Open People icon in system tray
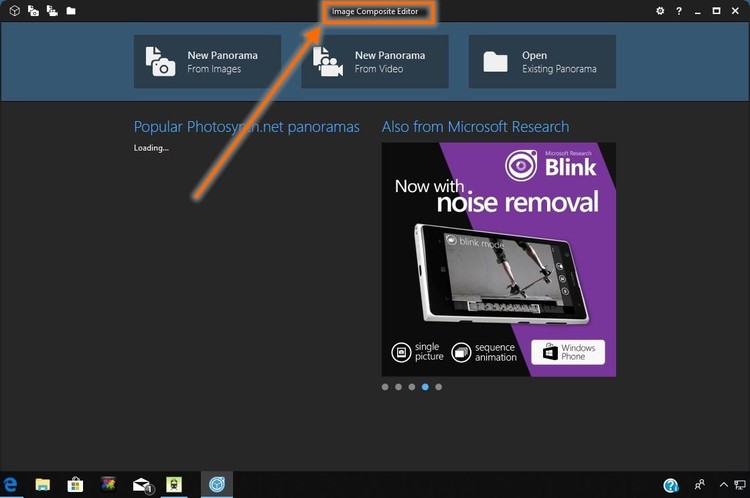The image size is (750, 498). tap(699, 485)
